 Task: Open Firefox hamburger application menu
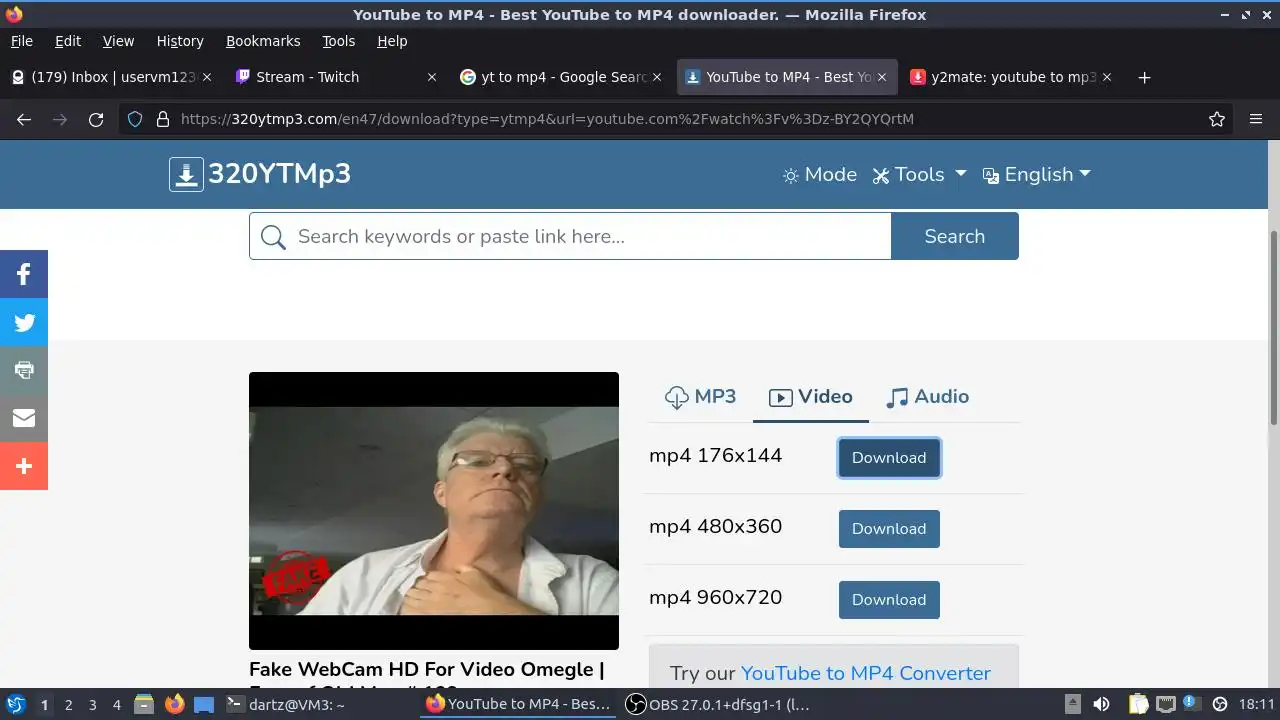(x=1256, y=119)
